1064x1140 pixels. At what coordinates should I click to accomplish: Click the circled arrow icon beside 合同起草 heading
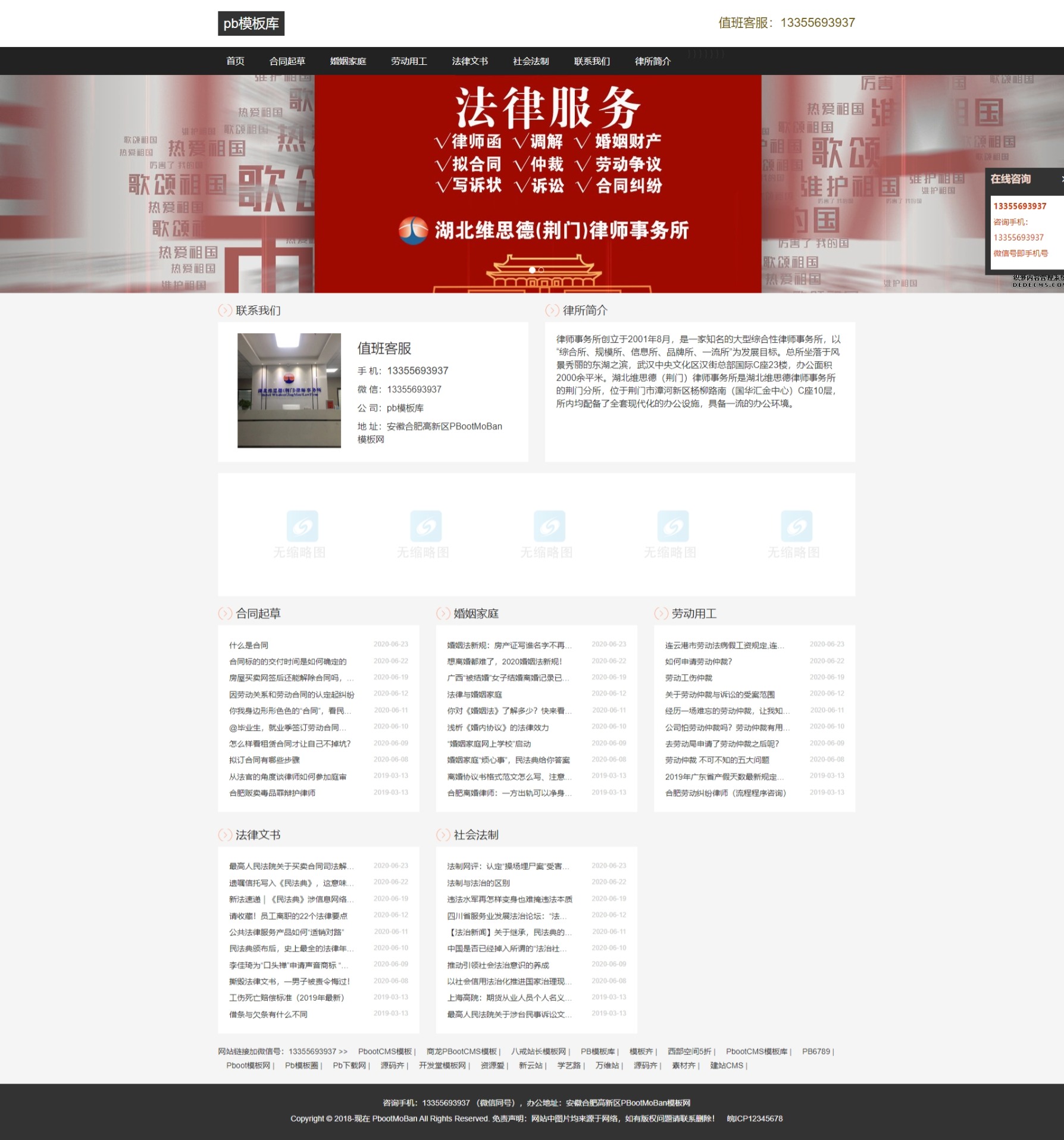tap(225, 613)
